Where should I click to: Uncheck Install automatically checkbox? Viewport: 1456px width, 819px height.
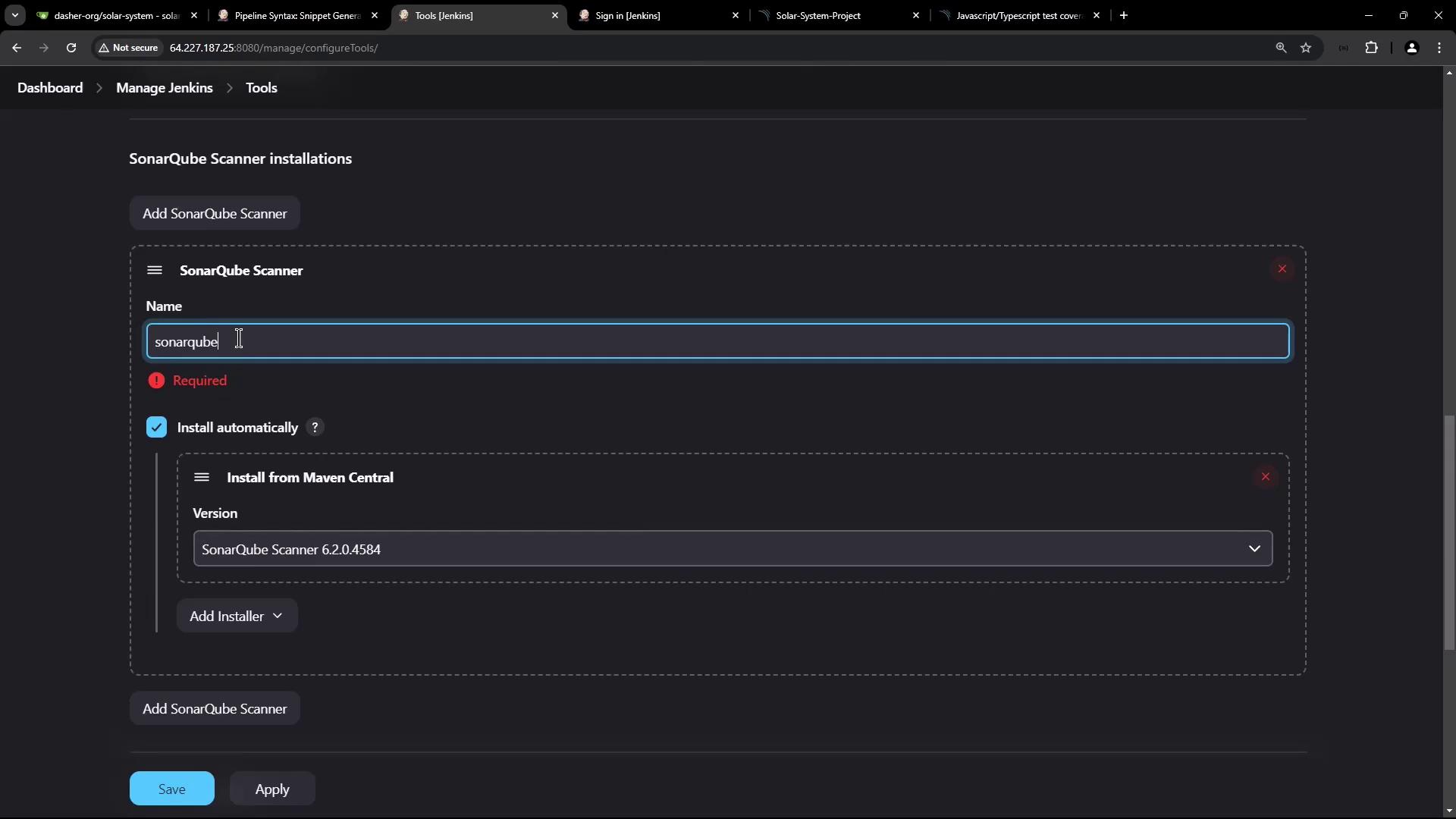pyautogui.click(x=156, y=428)
